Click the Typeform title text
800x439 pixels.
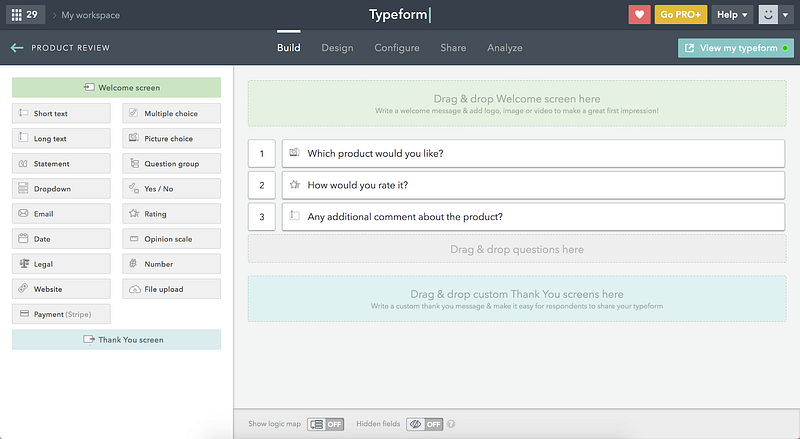click(398, 14)
